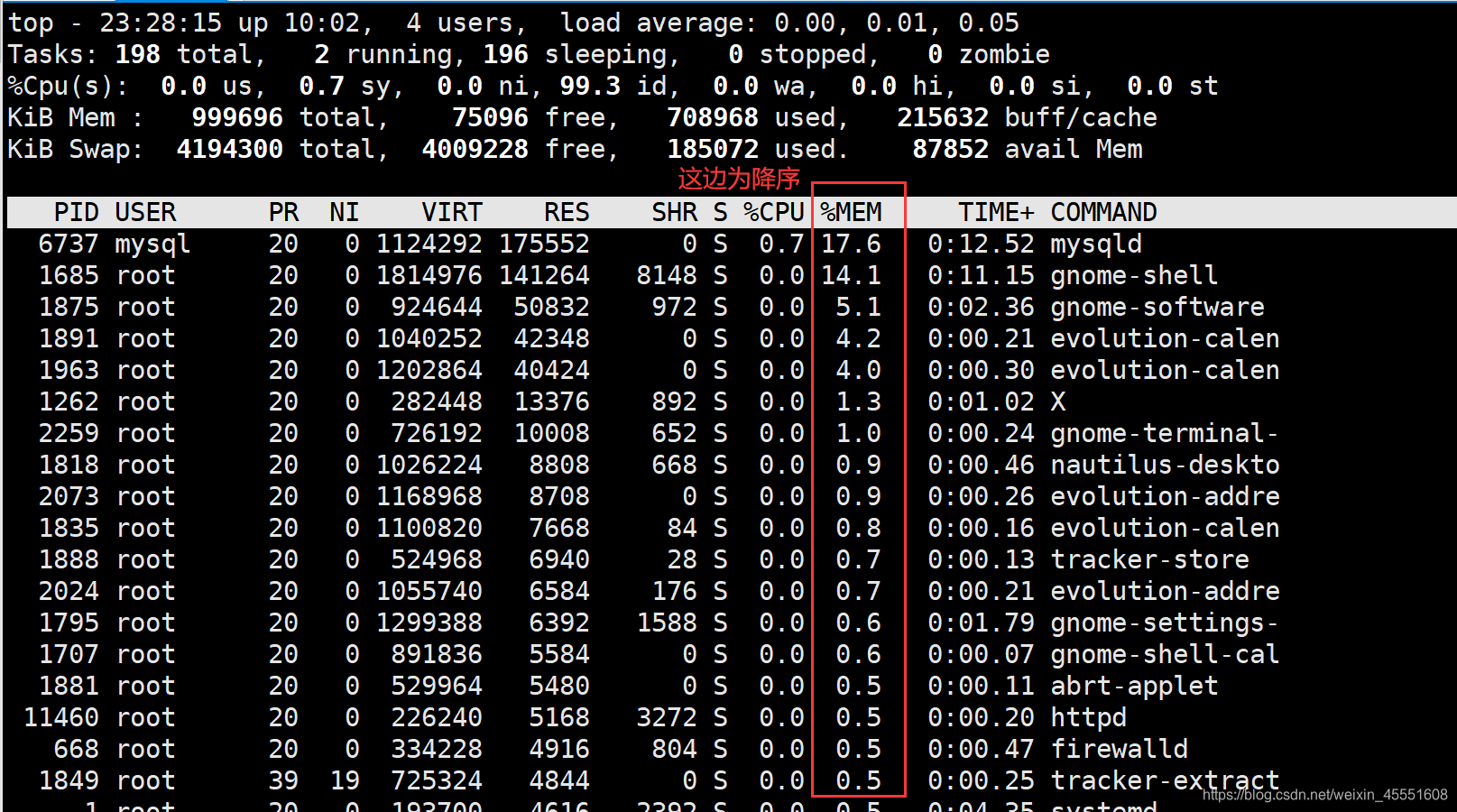This screenshot has height=812, width=1457.
Task: Select the gnome-shell command at PID 1685
Action: pyautogui.click(x=1134, y=275)
